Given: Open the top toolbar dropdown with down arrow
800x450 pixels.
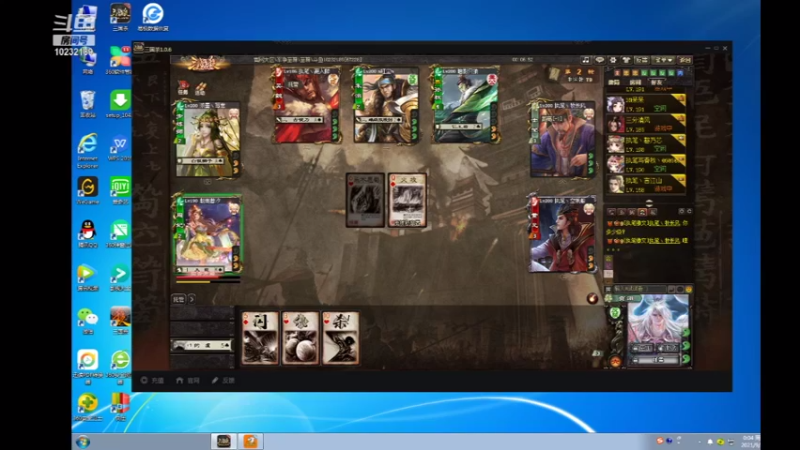Looking at the screenshot, I should pyautogui.click(x=663, y=60).
